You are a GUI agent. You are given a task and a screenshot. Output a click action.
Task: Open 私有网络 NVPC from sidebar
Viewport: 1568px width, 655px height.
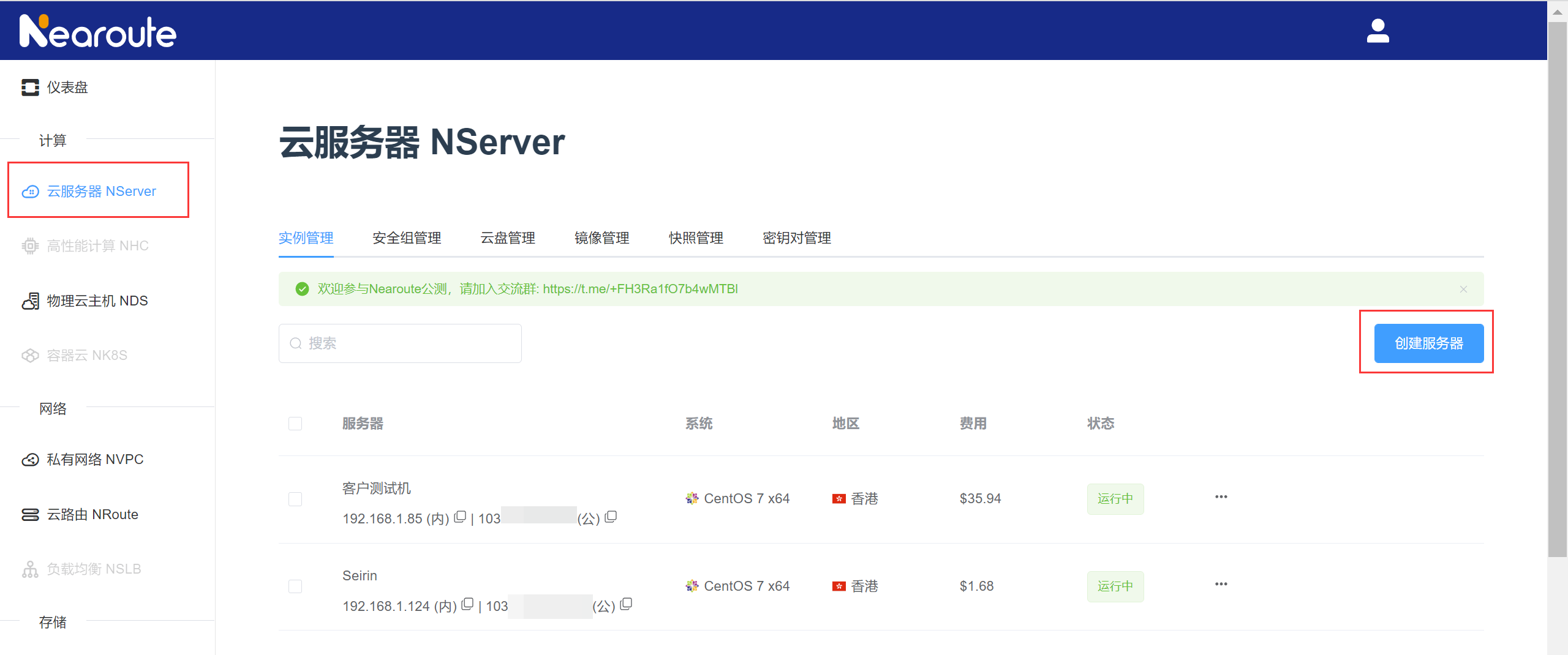[x=95, y=460]
